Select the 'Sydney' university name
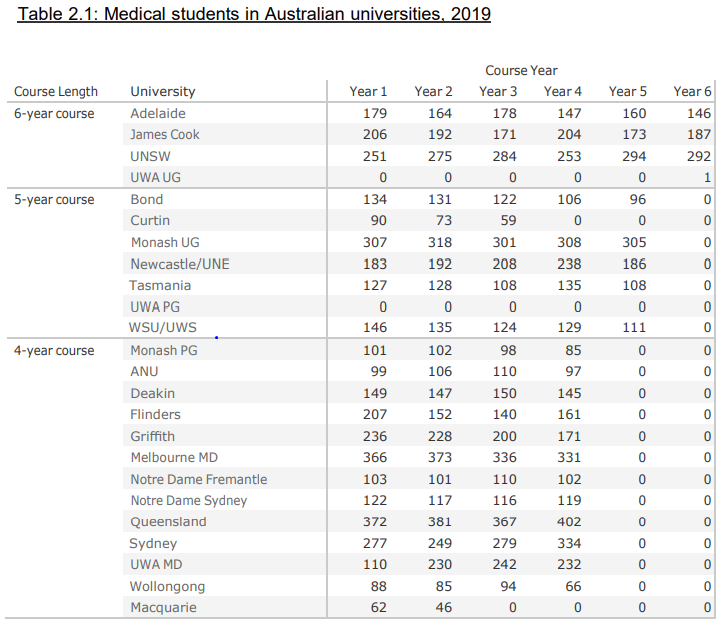Screen dimensions: 718x619 [153, 544]
